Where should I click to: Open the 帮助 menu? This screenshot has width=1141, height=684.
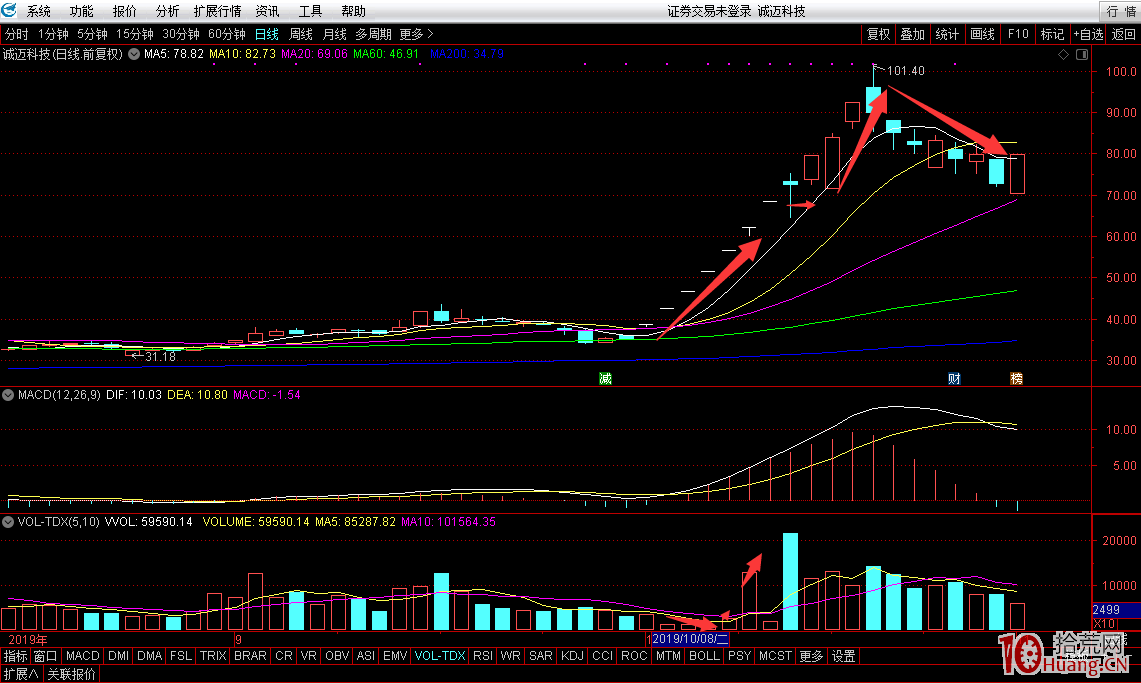pyautogui.click(x=353, y=12)
